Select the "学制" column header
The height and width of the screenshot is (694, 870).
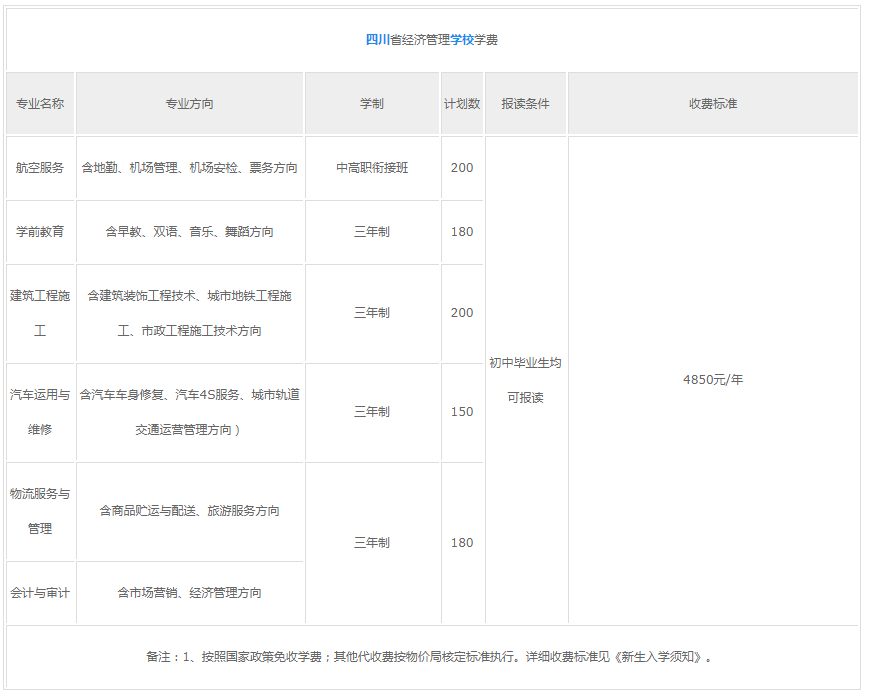click(x=372, y=104)
